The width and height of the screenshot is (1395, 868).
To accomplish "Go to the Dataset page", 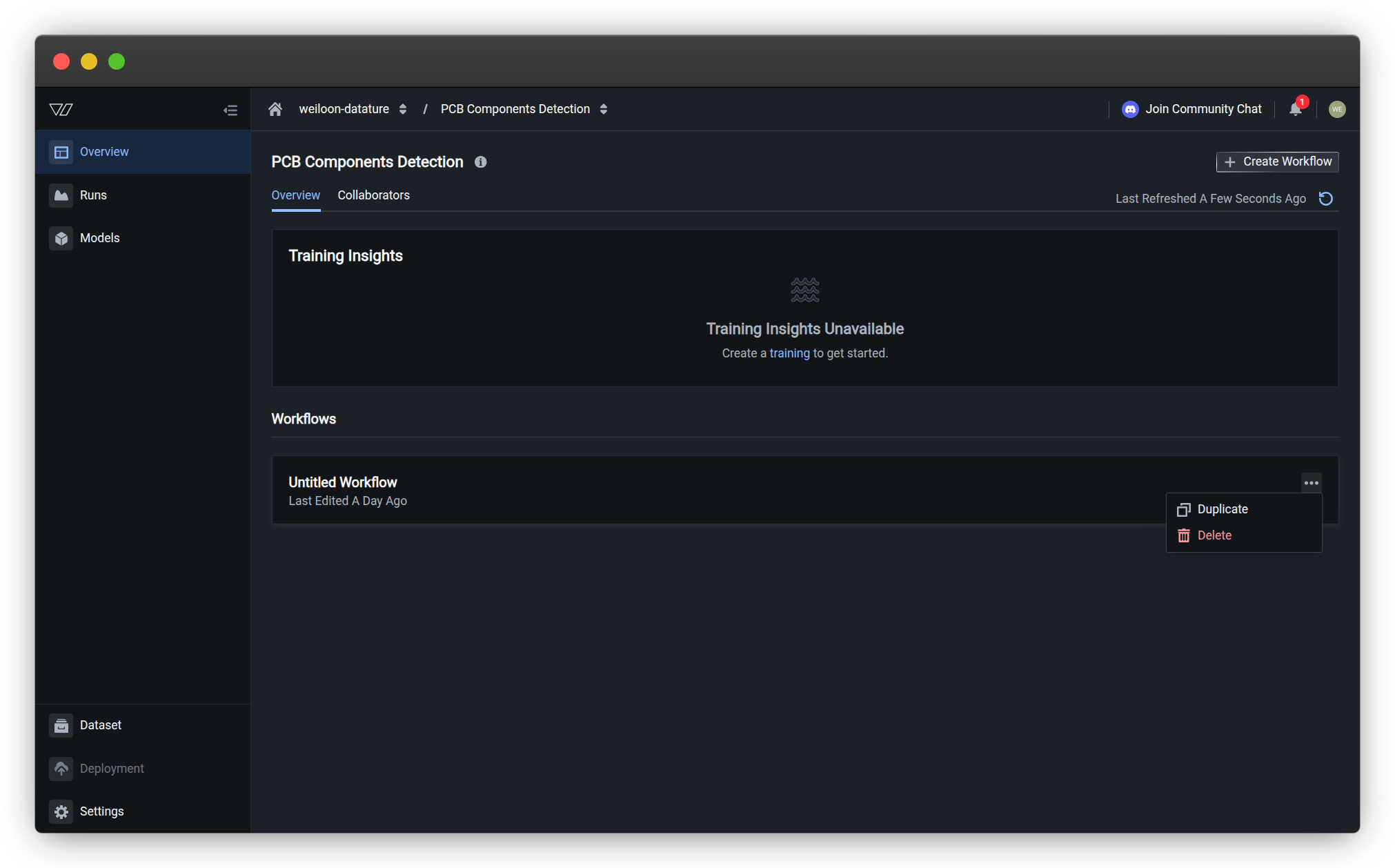I will (100, 725).
